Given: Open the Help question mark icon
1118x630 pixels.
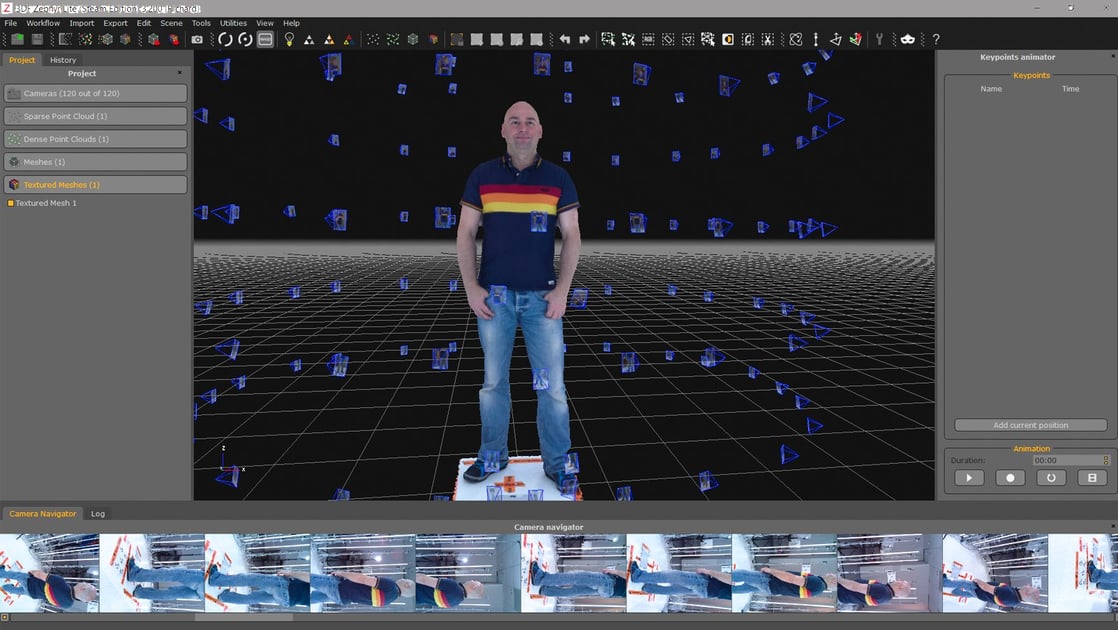Looking at the screenshot, I should tap(935, 39).
